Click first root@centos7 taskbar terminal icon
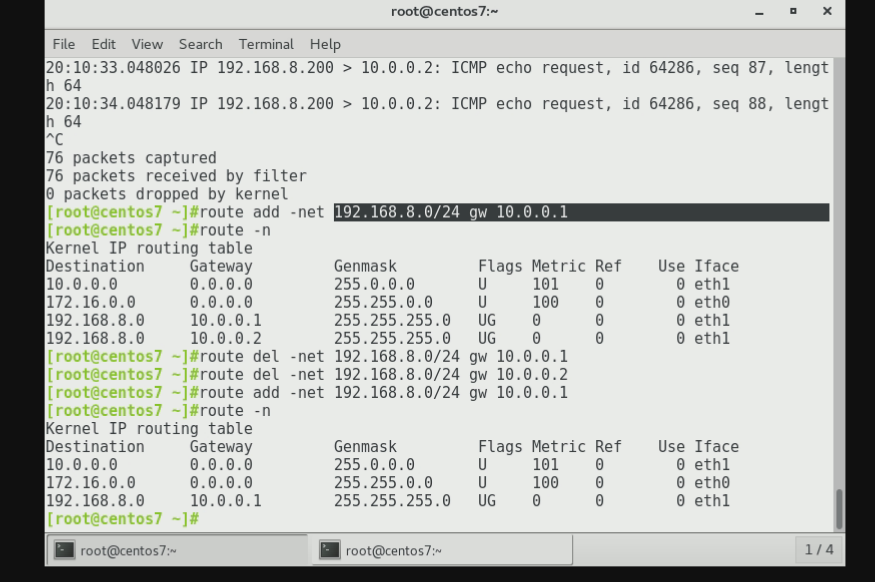Image resolution: width=875 pixels, height=582 pixels. (x=65, y=550)
